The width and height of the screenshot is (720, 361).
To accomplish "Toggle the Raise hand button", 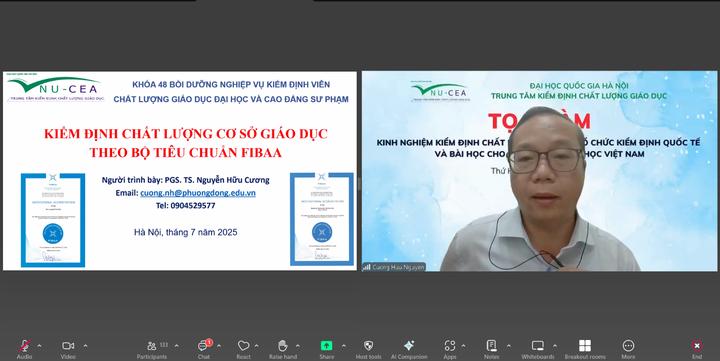I will [x=282, y=345].
